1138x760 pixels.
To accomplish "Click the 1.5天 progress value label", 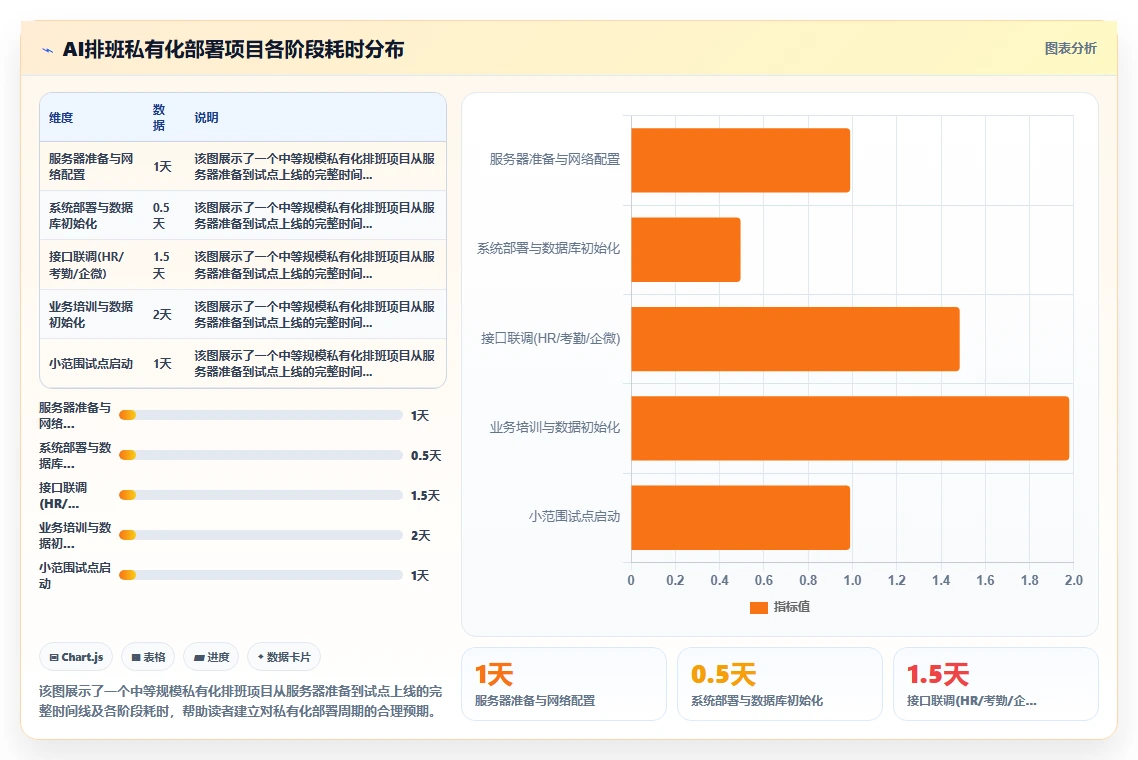I will coord(425,496).
